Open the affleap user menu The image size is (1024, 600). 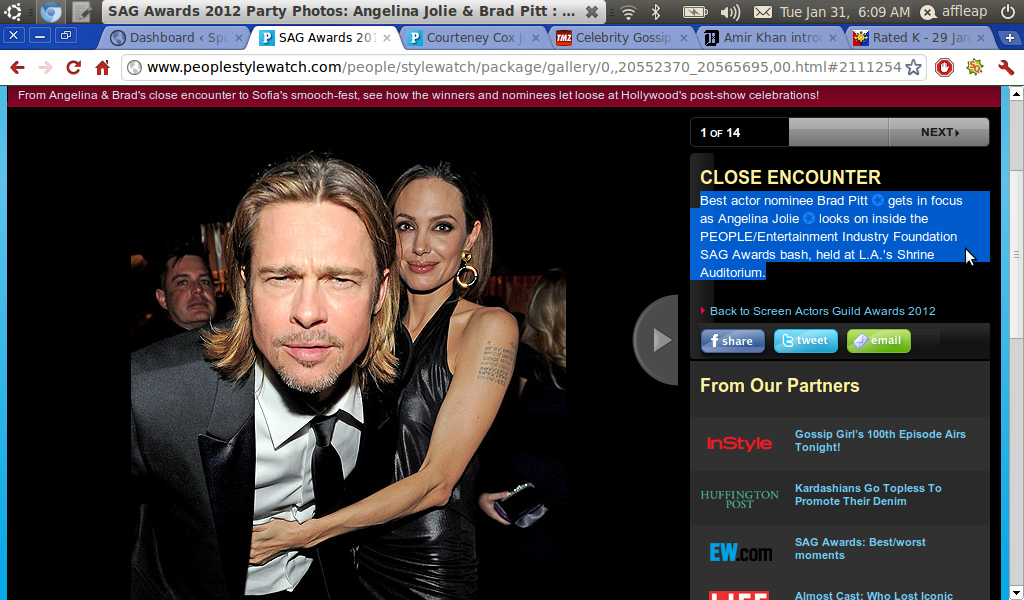954,12
